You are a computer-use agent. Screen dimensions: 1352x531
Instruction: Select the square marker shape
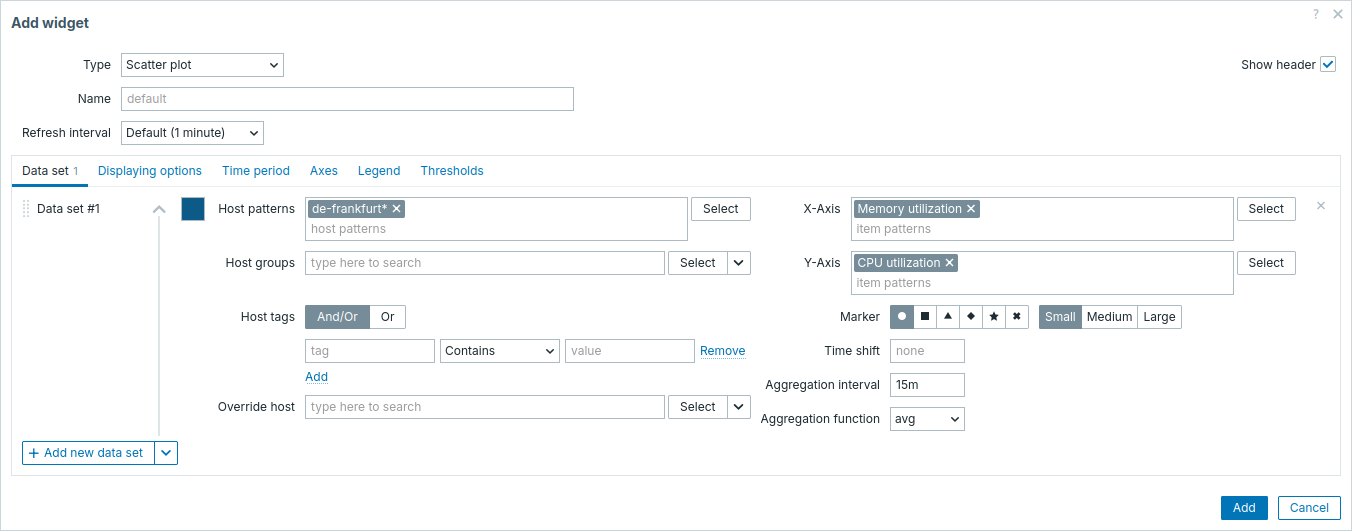[x=925, y=317]
